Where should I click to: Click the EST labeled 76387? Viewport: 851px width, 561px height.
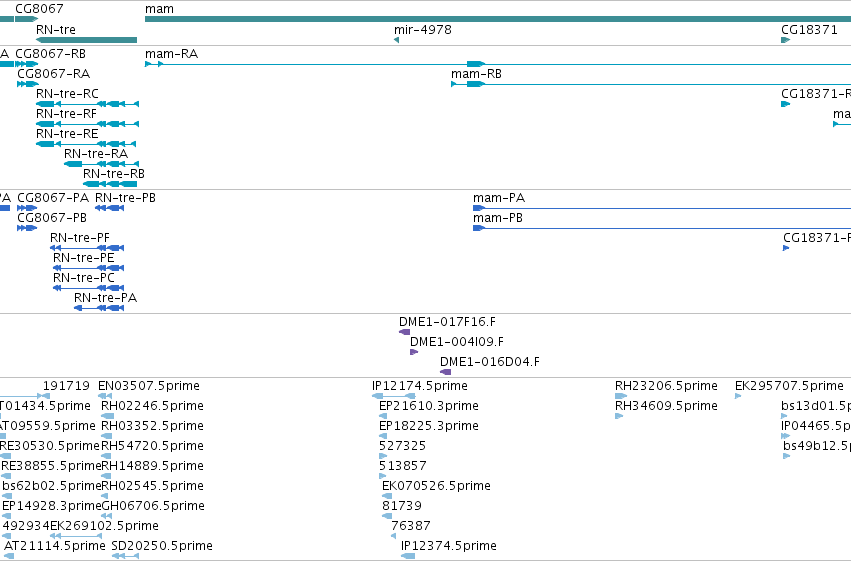coord(411,527)
